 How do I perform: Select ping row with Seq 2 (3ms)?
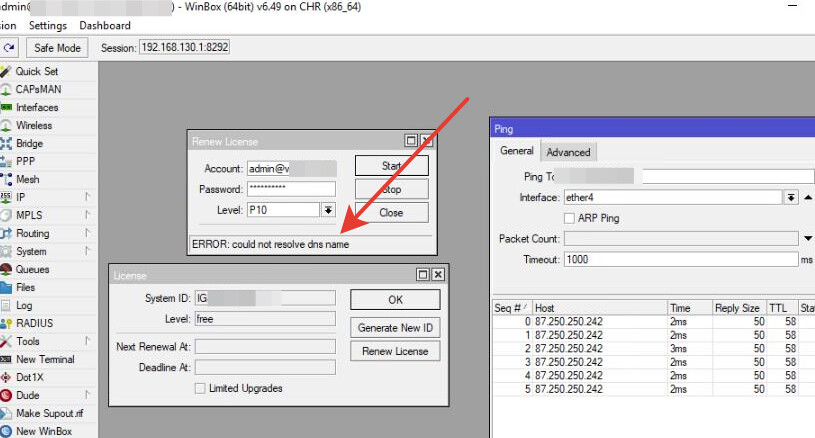pyautogui.click(x=654, y=349)
